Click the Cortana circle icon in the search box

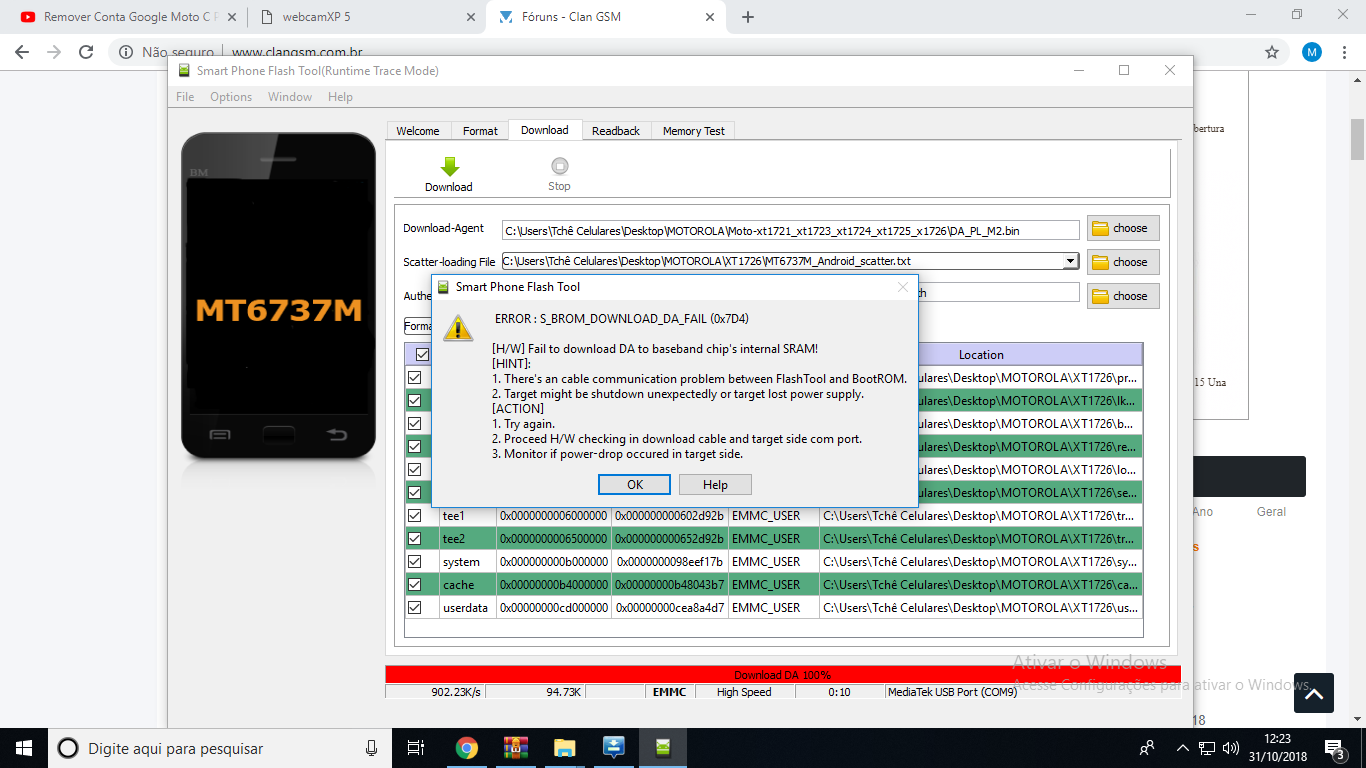click(x=68, y=748)
